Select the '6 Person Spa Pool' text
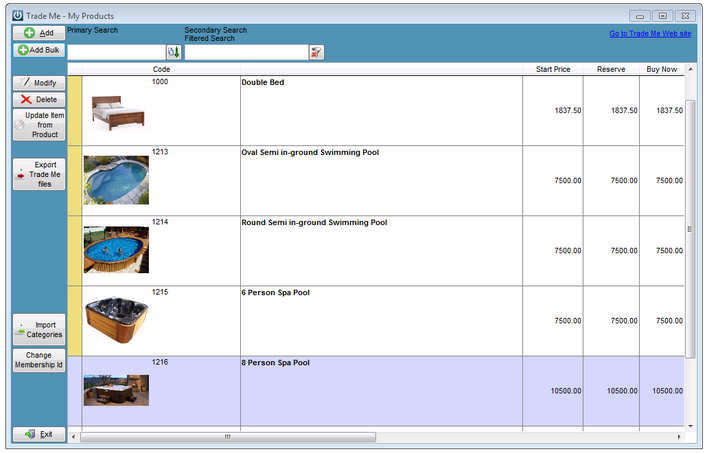The width and height of the screenshot is (707, 454). click(x=275, y=293)
